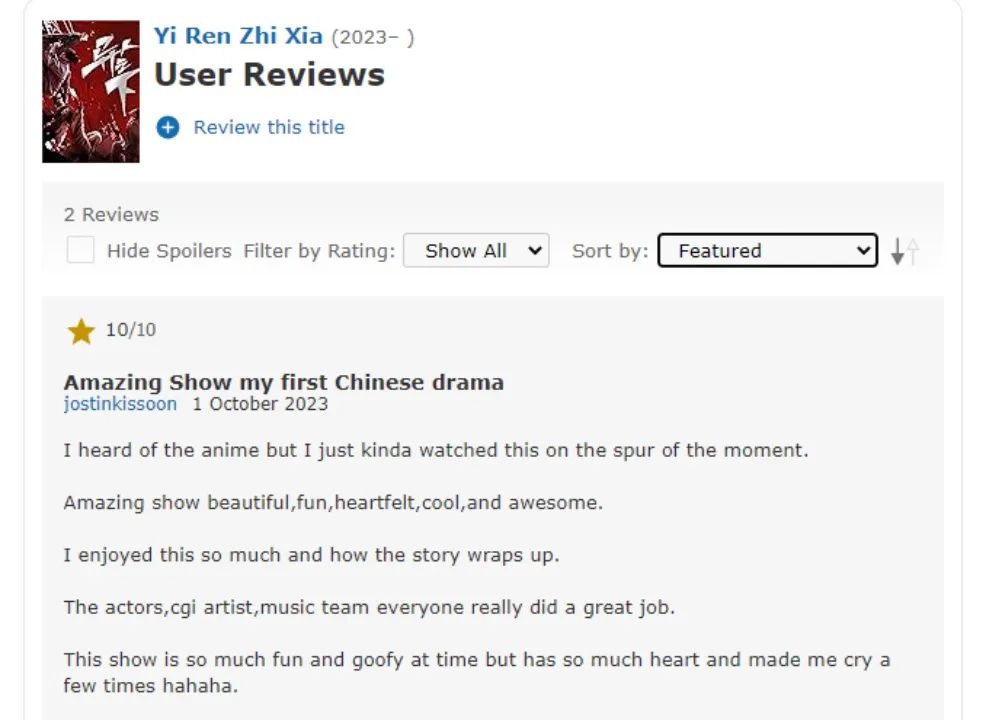
Task: Click the gold star rating icon
Action: [81, 331]
